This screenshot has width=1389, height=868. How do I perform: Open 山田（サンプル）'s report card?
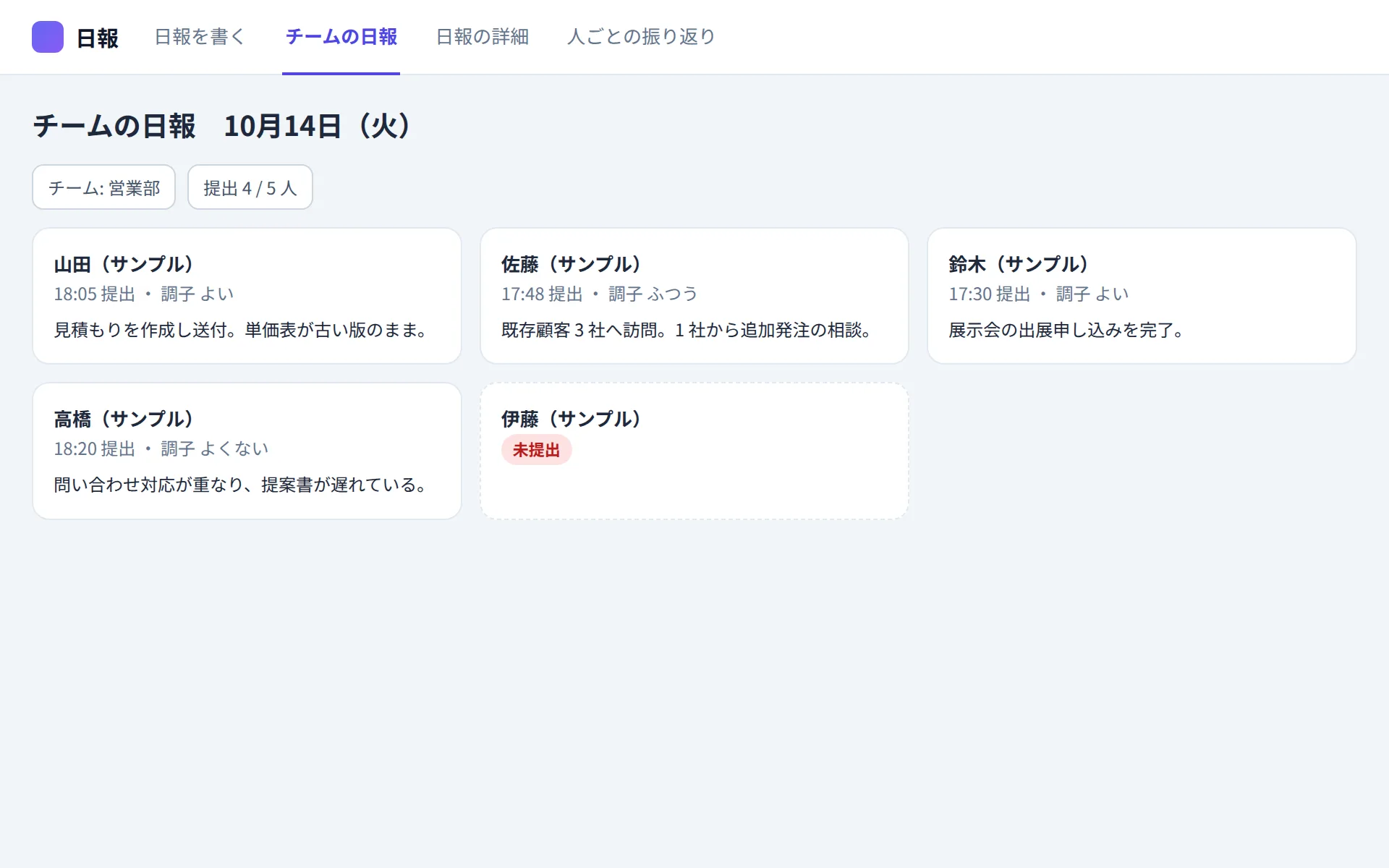247,296
